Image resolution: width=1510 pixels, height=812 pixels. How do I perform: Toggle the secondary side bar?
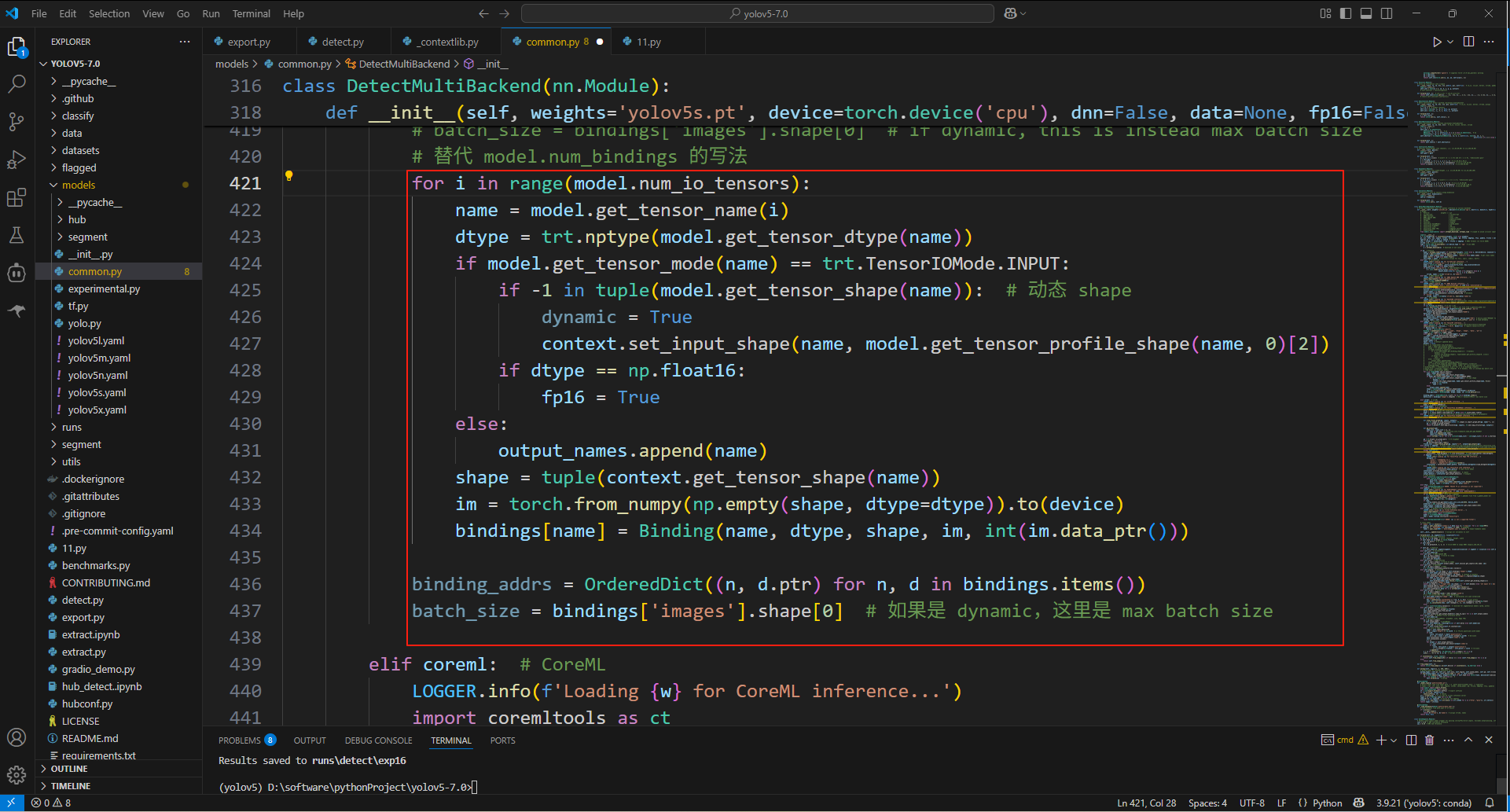coord(1387,13)
